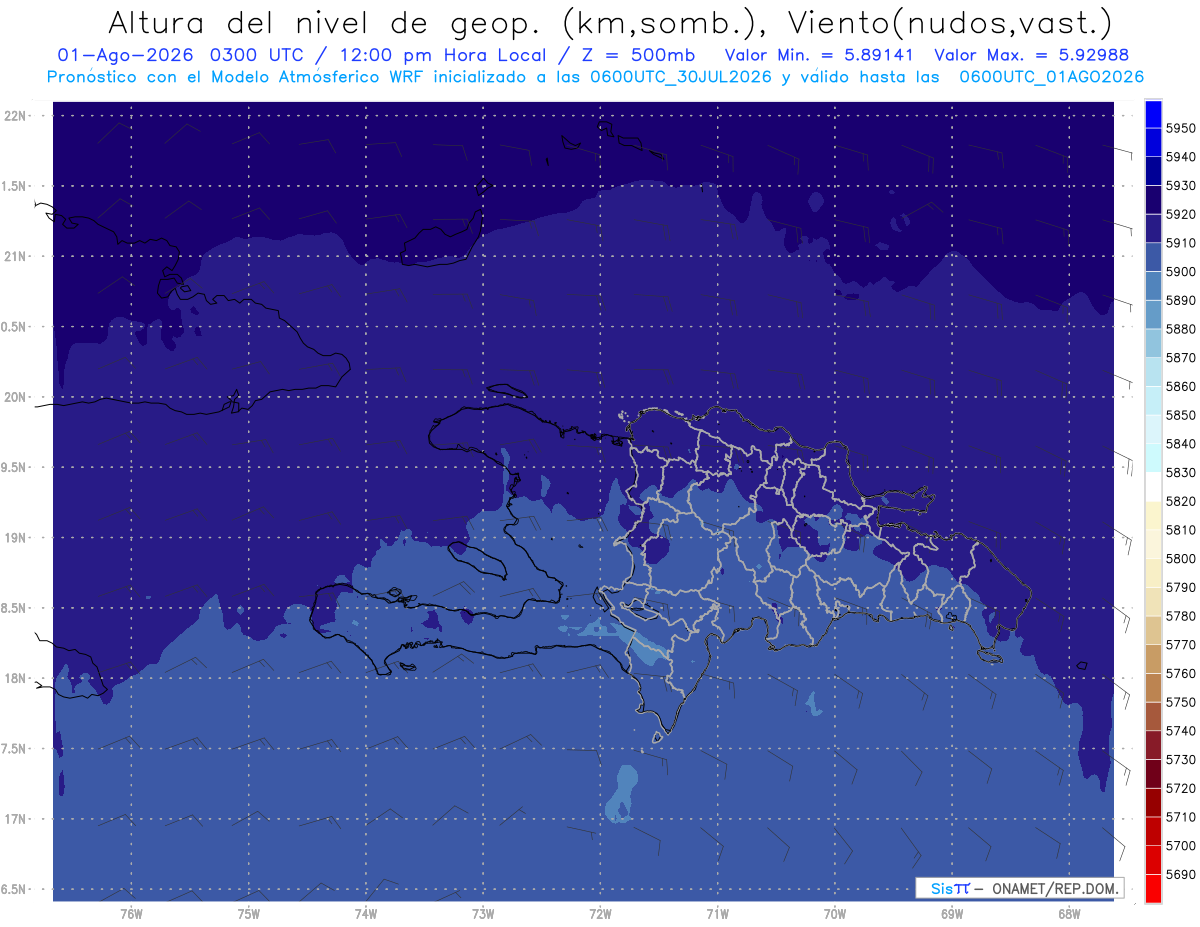1200x927 pixels.
Task: Click the 5940 colorbar label
Action: pyautogui.click(x=1181, y=157)
